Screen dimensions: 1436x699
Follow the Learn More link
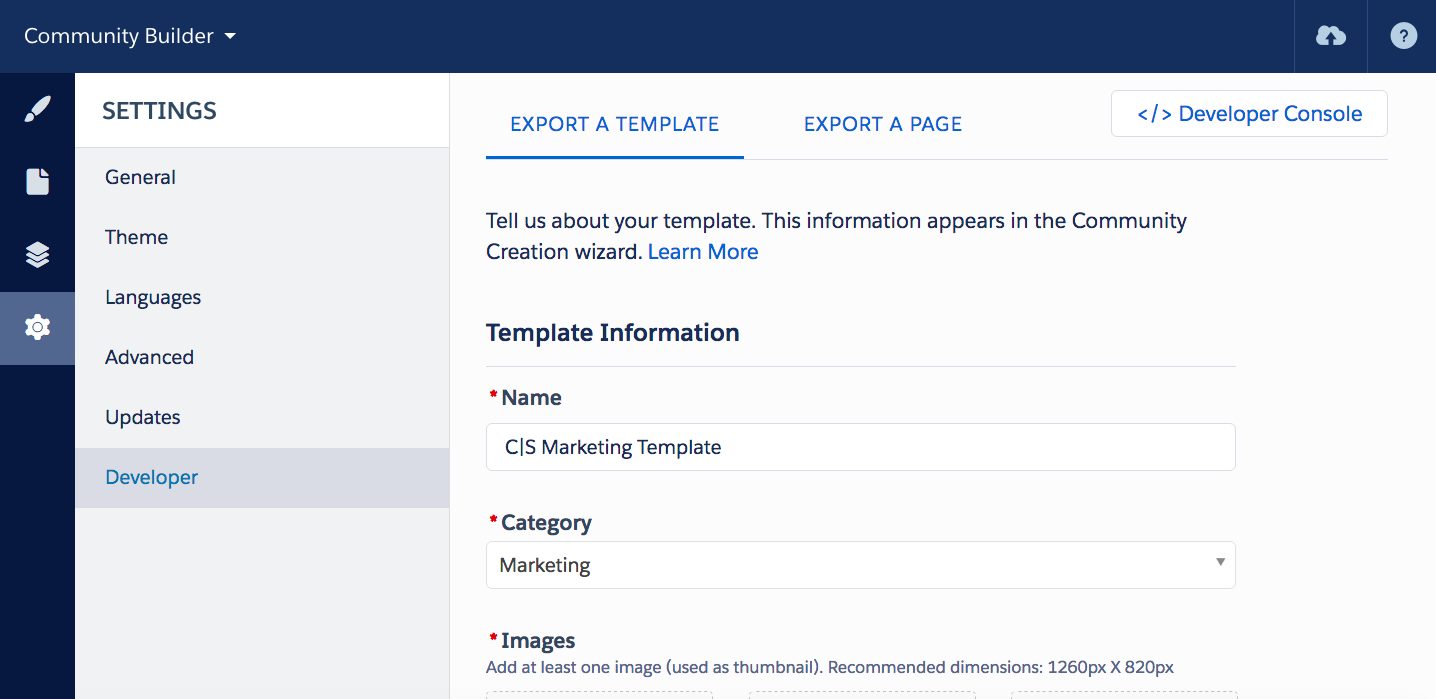(x=703, y=252)
